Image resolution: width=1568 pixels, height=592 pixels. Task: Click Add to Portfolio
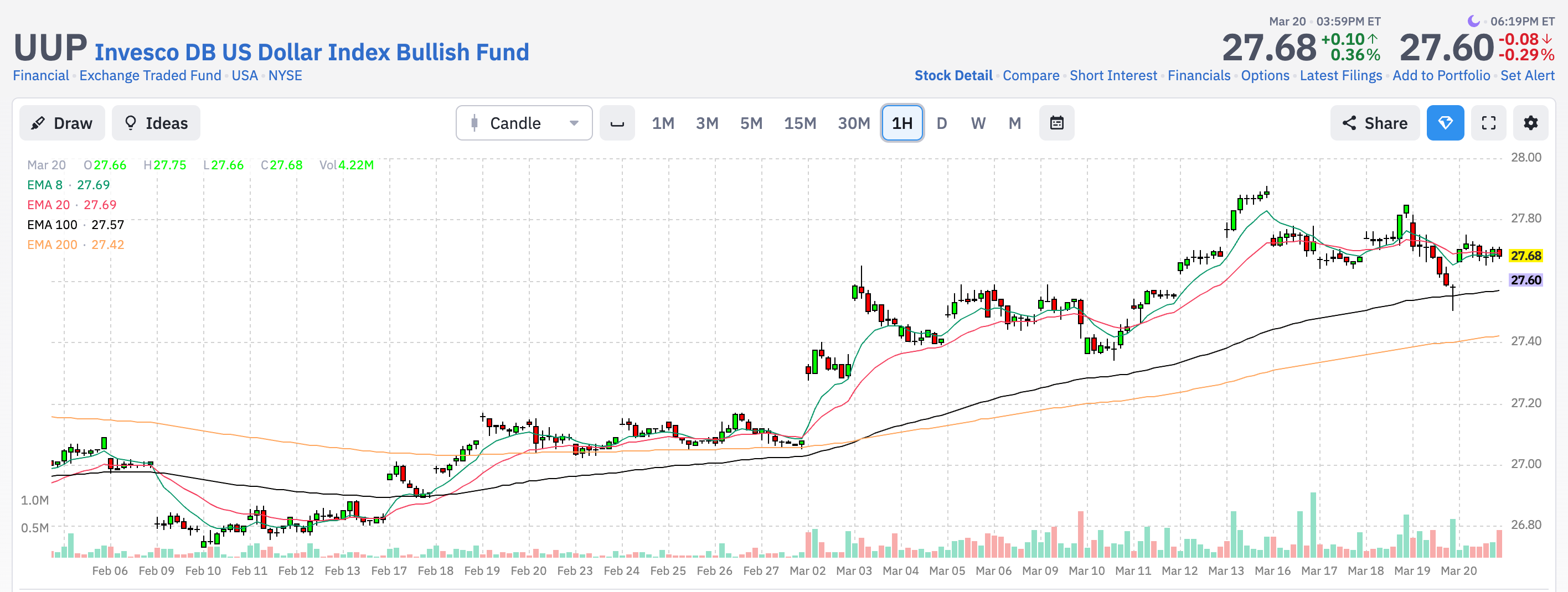1441,75
